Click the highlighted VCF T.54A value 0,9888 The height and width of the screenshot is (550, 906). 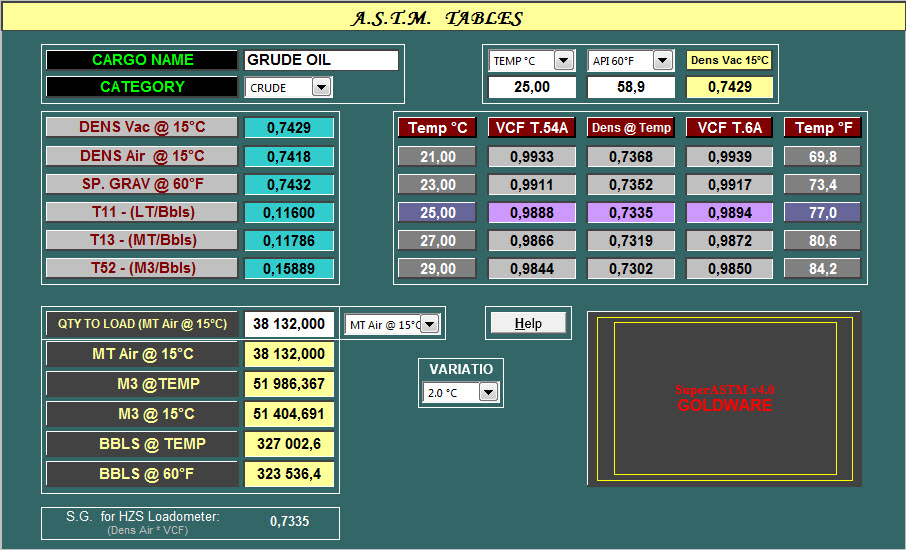[x=531, y=213]
